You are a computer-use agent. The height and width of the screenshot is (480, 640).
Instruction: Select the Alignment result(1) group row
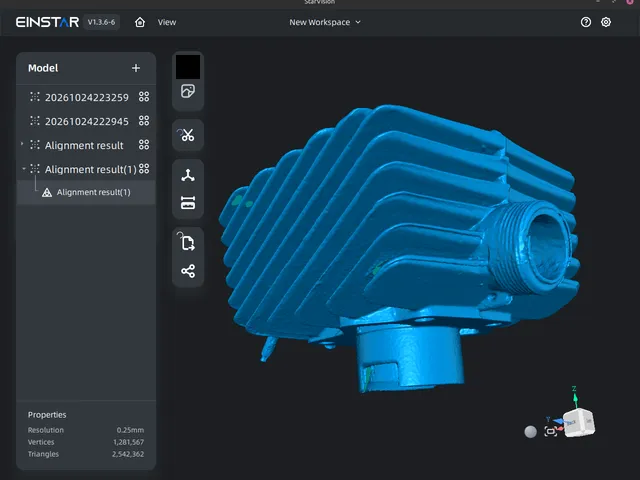point(86,169)
